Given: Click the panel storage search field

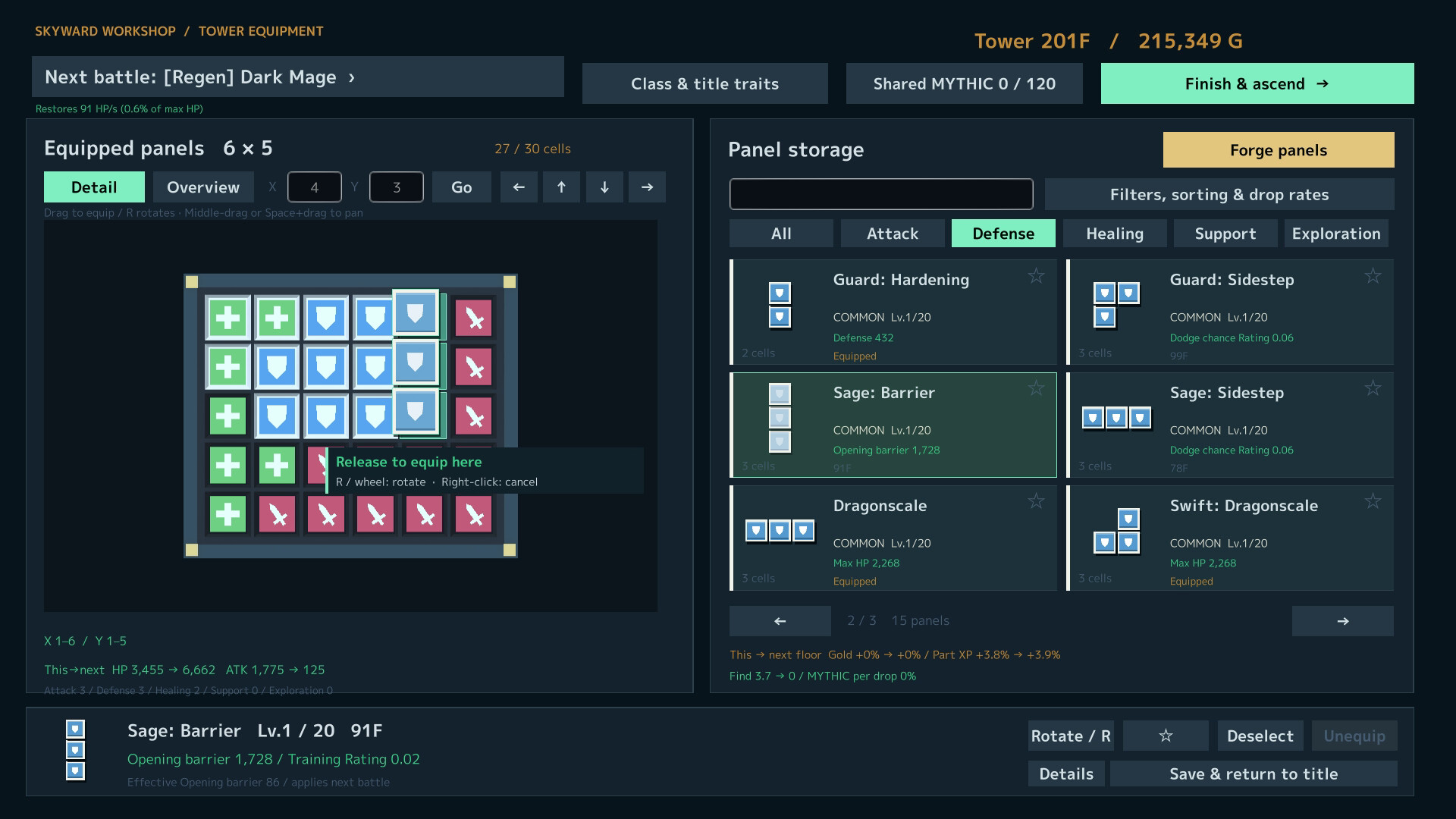Looking at the screenshot, I should click(x=881, y=194).
